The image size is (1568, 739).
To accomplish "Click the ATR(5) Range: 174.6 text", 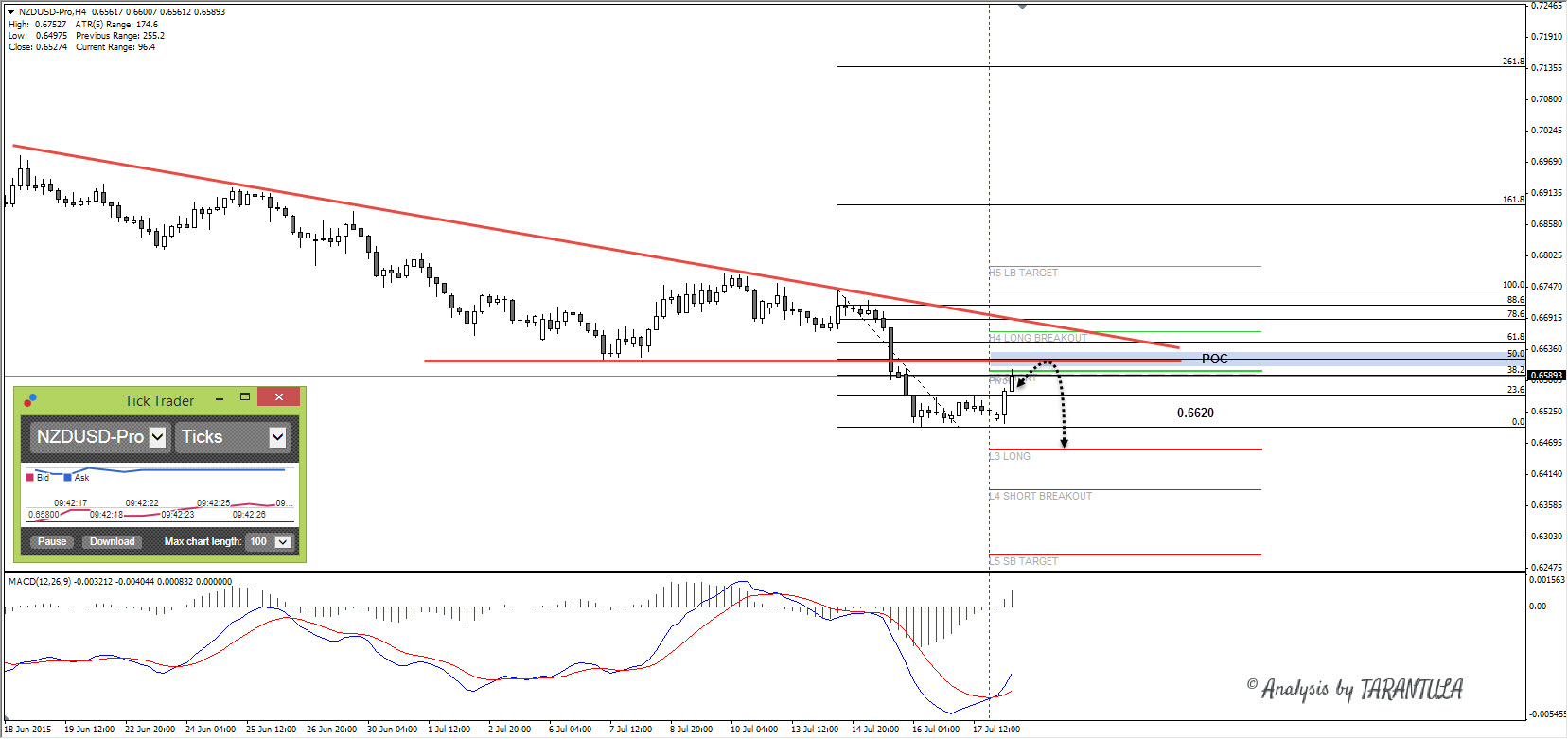I will tap(117, 25).
